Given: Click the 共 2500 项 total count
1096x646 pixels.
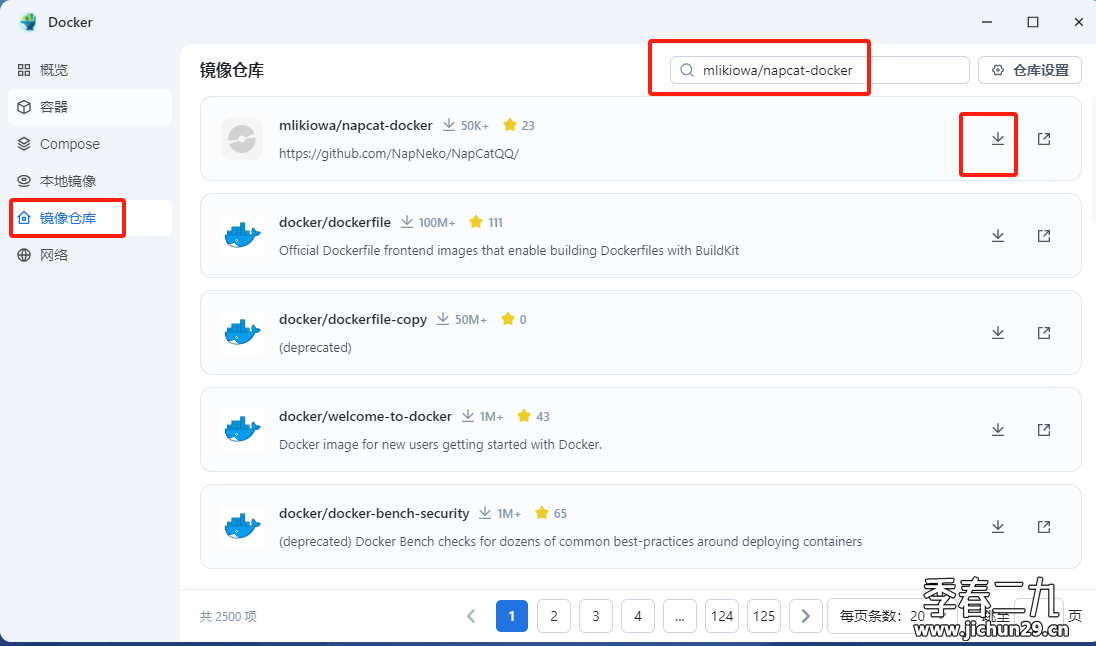Looking at the screenshot, I should click(229, 617).
